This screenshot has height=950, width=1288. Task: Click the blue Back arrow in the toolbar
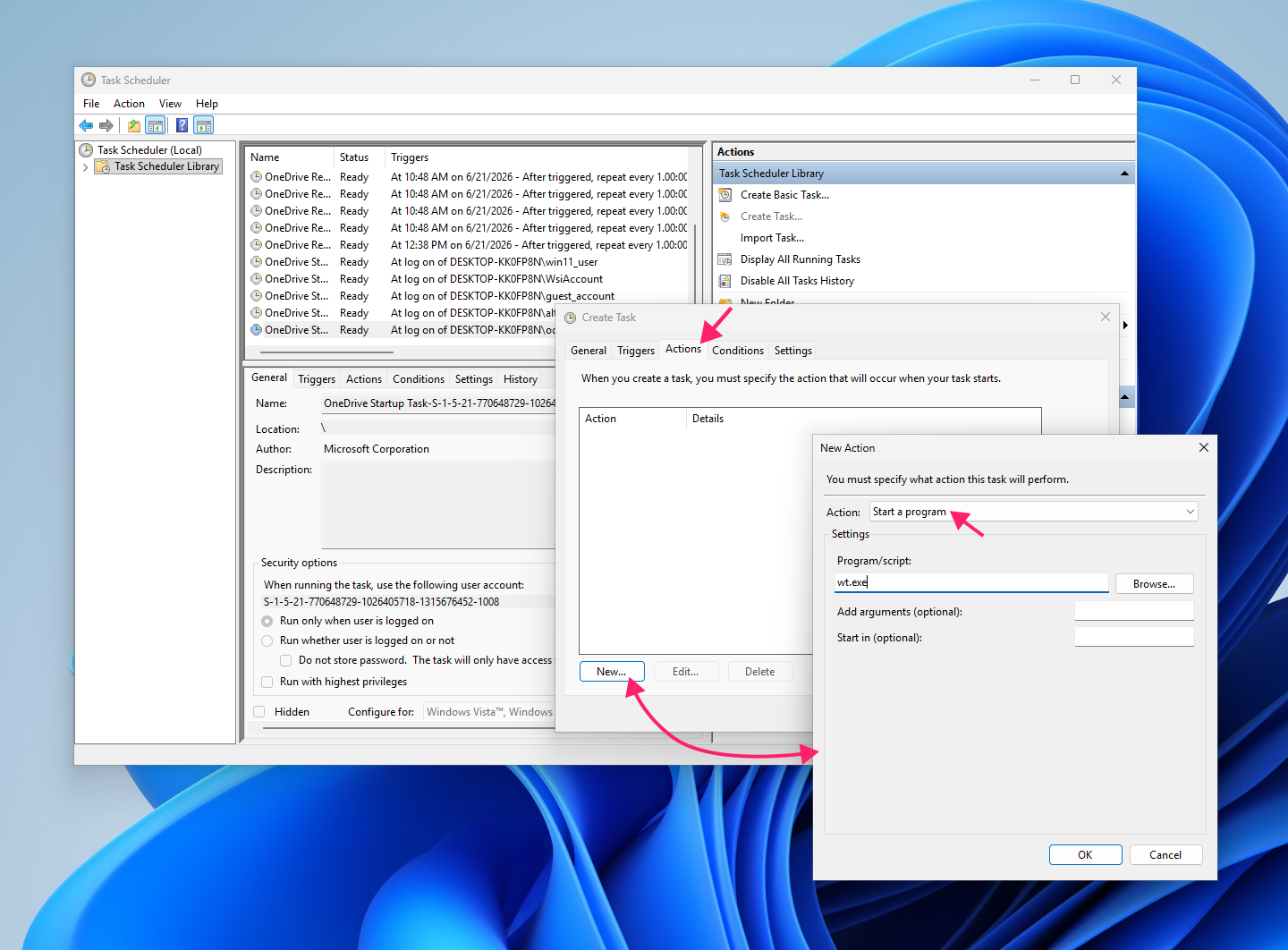tap(86, 125)
